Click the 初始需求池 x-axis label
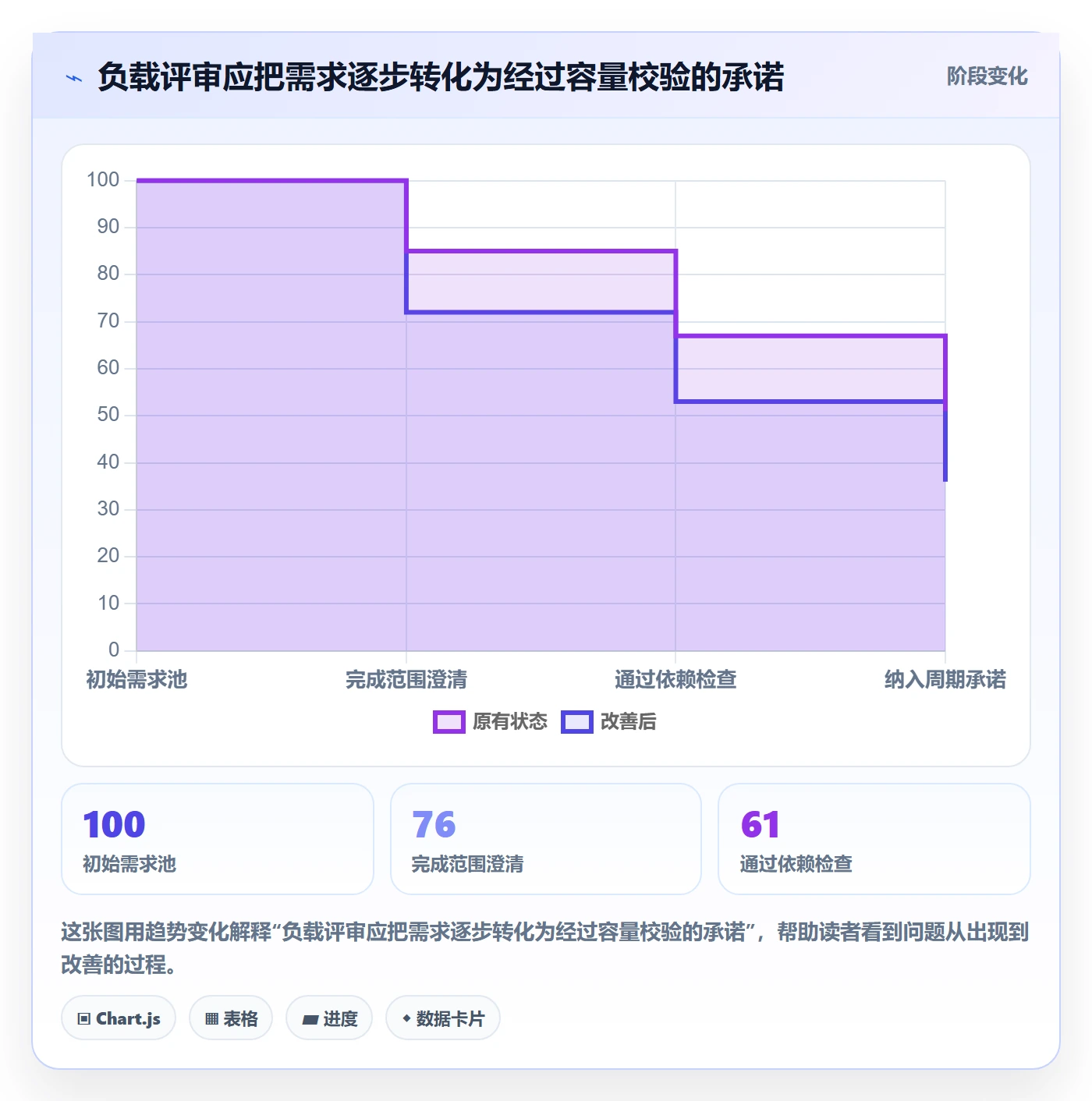 pyautogui.click(x=136, y=680)
